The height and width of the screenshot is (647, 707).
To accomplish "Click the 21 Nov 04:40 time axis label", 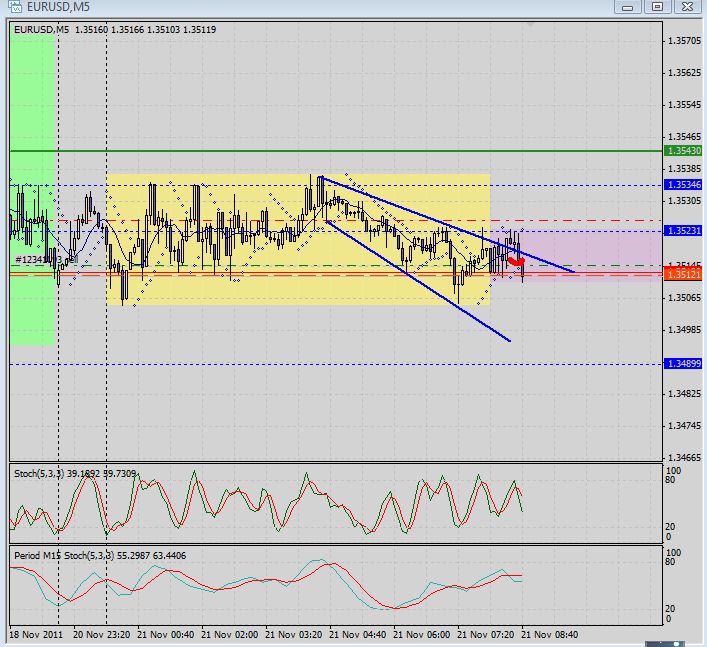I will tap(357, 635).
